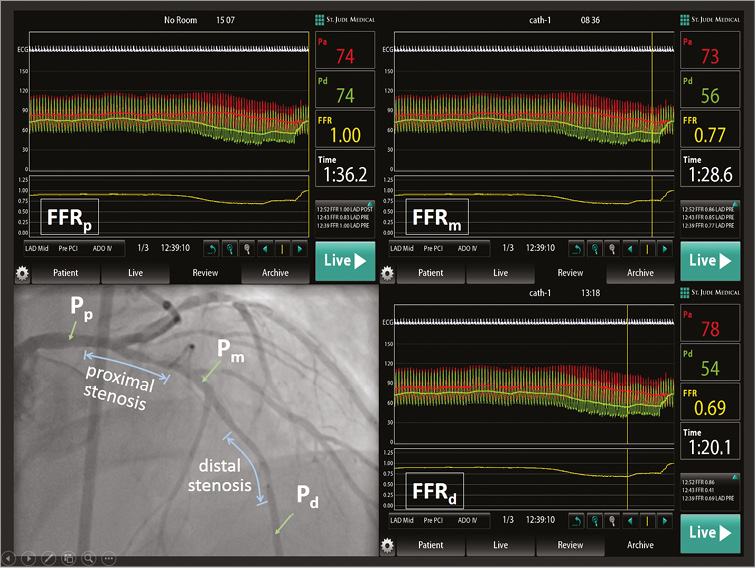This screenshot has width=755, height=568.
Task: Click the undo arrow in the FFRp panel
Action: 211,248
